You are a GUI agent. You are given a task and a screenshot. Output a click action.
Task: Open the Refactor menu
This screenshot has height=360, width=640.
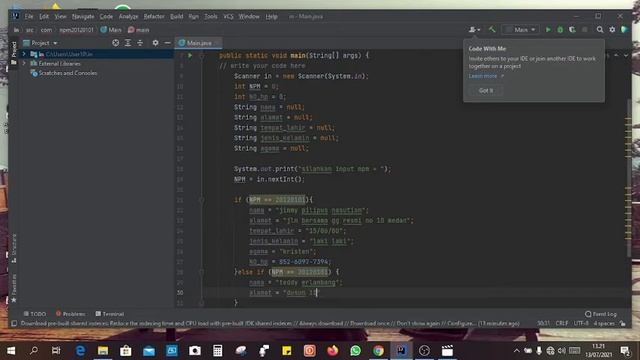point(154,16)
